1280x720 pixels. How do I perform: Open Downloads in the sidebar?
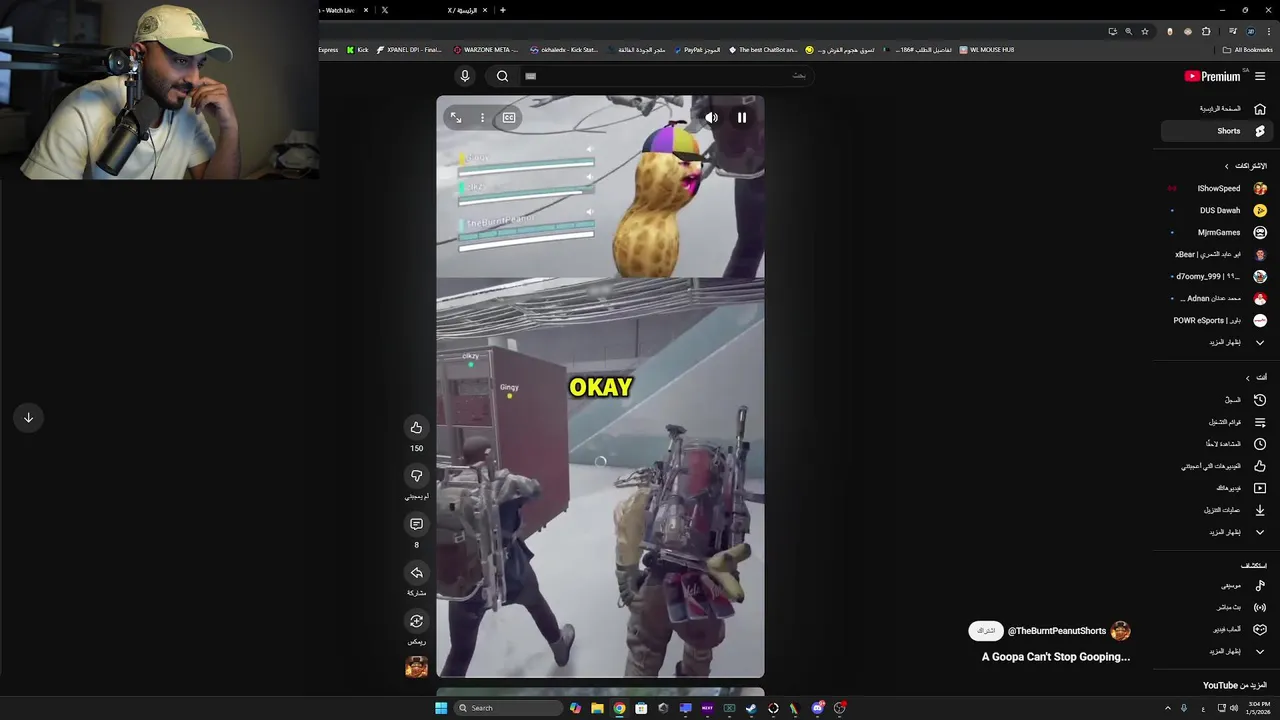click(x=1217, y=510)
